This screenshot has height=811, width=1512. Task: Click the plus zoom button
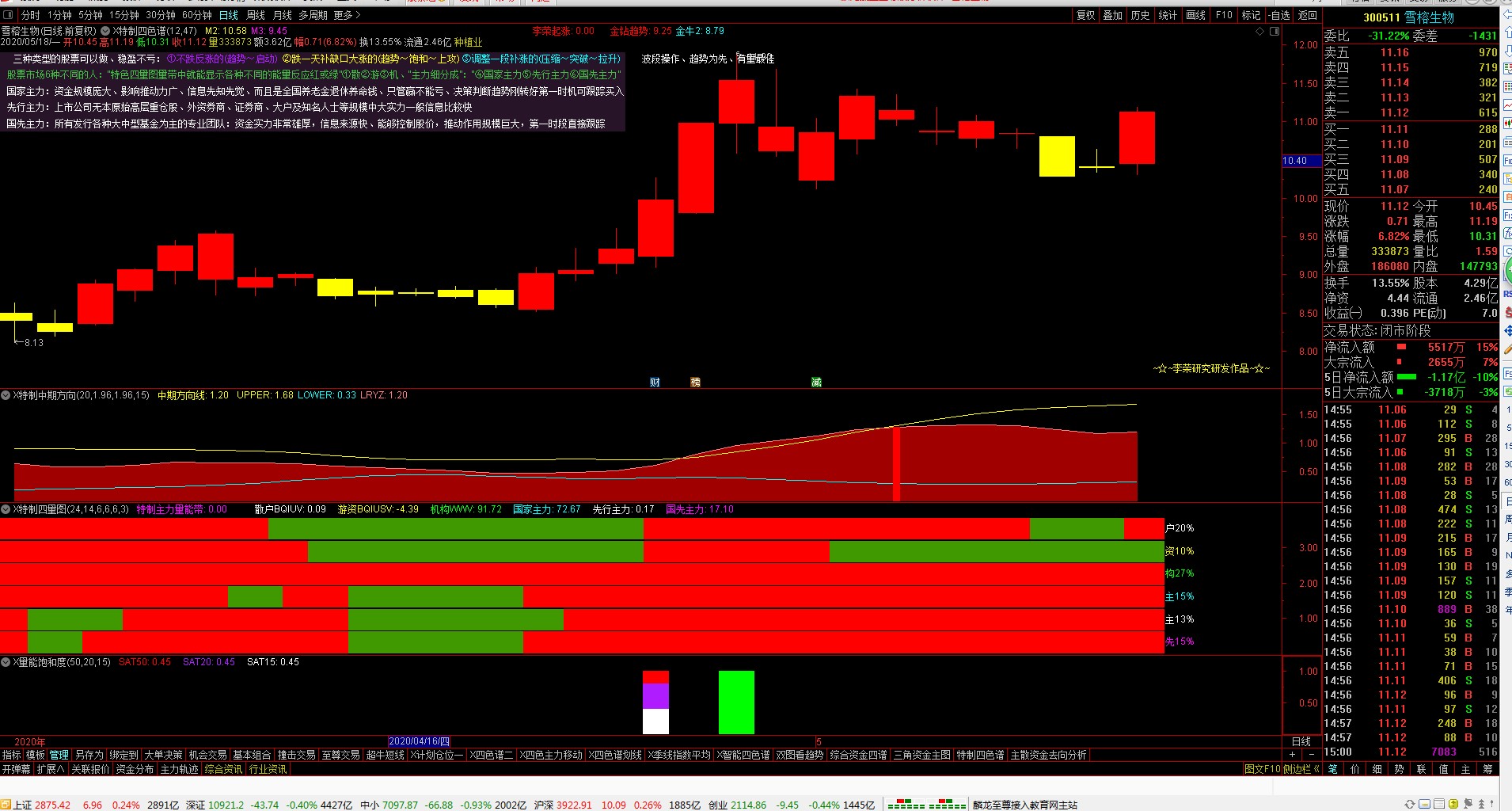click(1293, 755)
